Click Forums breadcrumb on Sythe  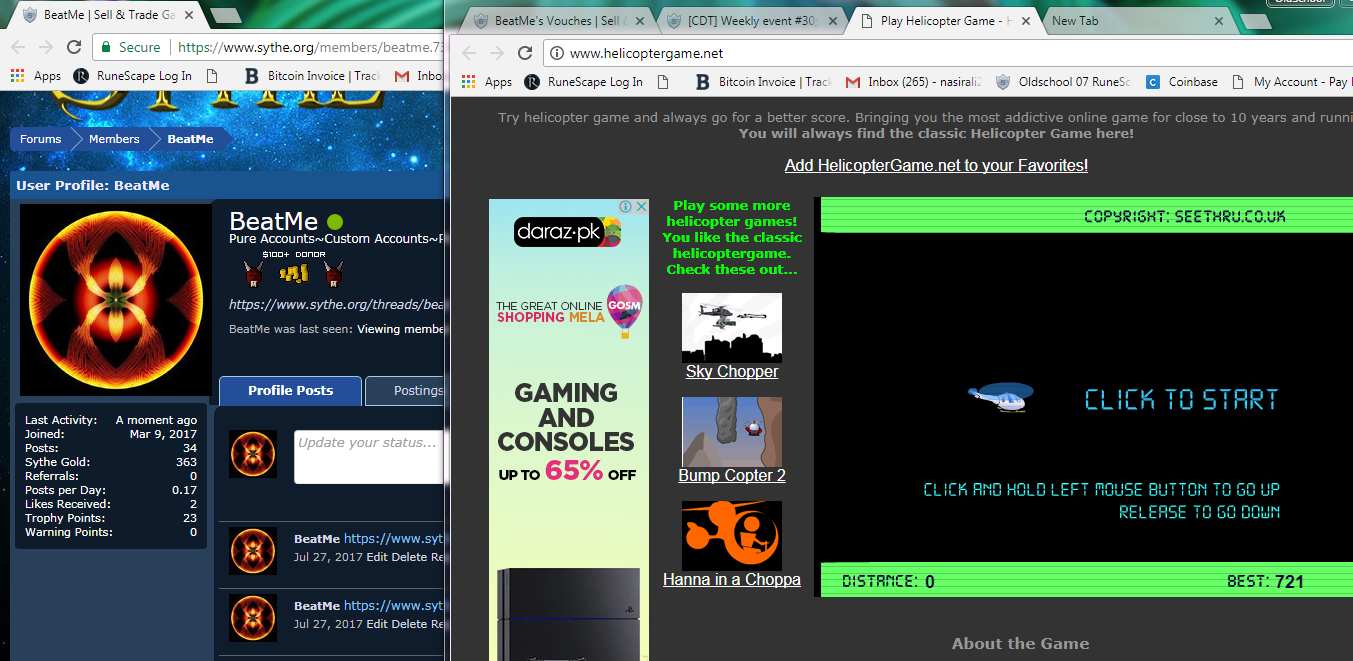coord(41,139)
